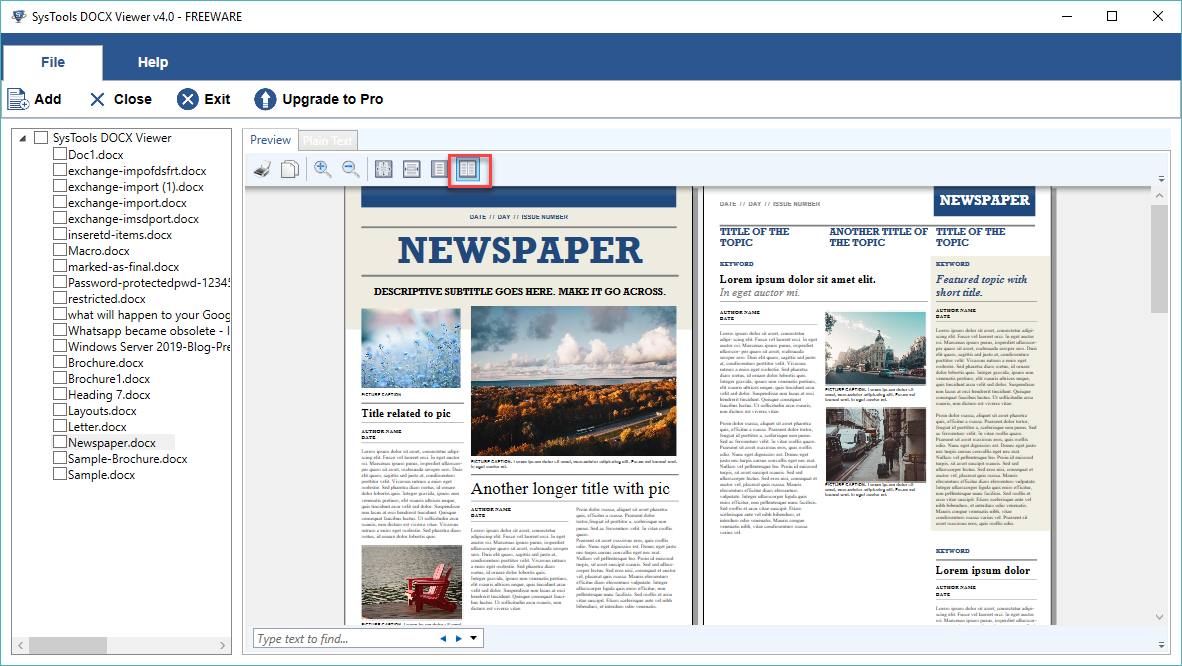The height and width of the screenshot is (666, 1182).
Task: Click the first newspaper page preview
Action: (x=519, y=406)
